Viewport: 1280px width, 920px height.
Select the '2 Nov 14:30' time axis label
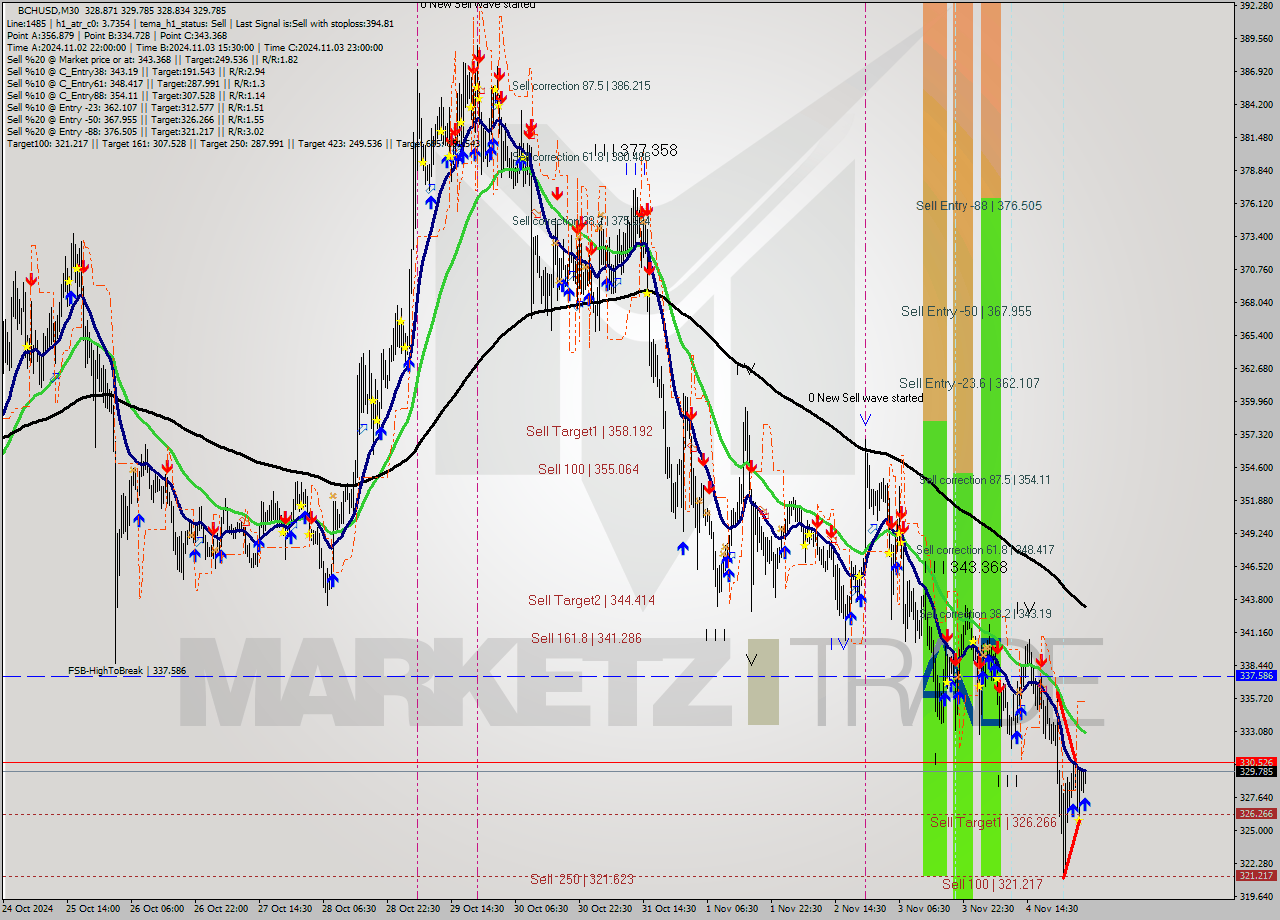(x=859, y=909)
